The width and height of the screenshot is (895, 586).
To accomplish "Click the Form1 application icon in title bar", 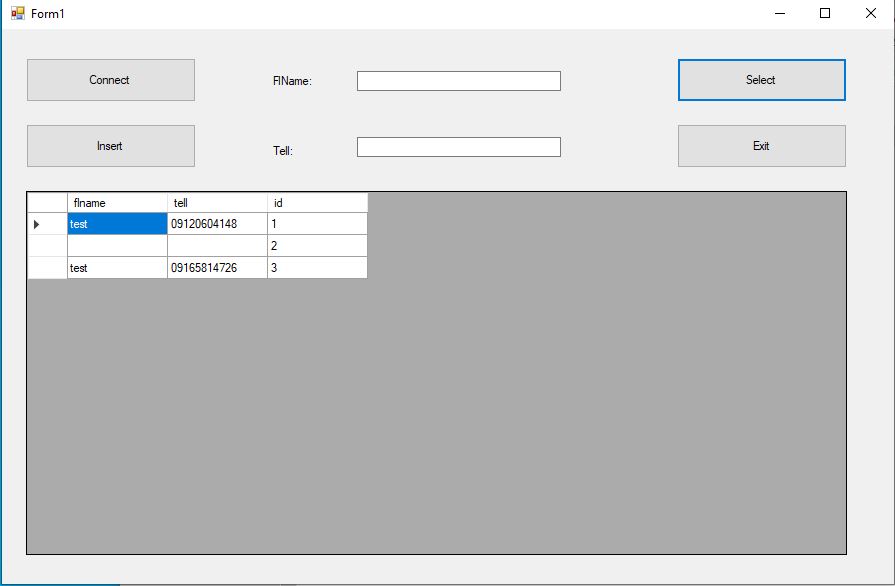I will click(17, 13).
